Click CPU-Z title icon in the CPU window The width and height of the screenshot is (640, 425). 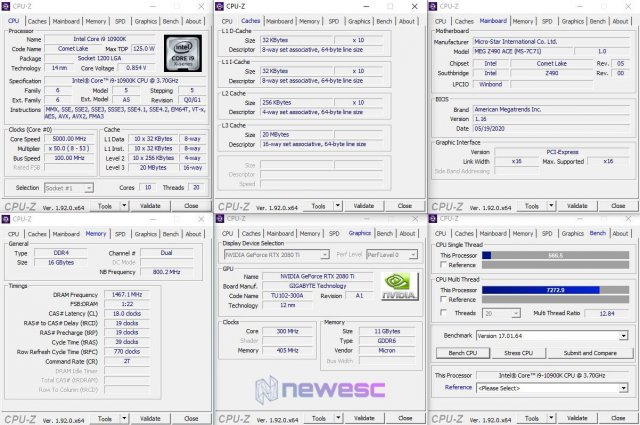7,6
